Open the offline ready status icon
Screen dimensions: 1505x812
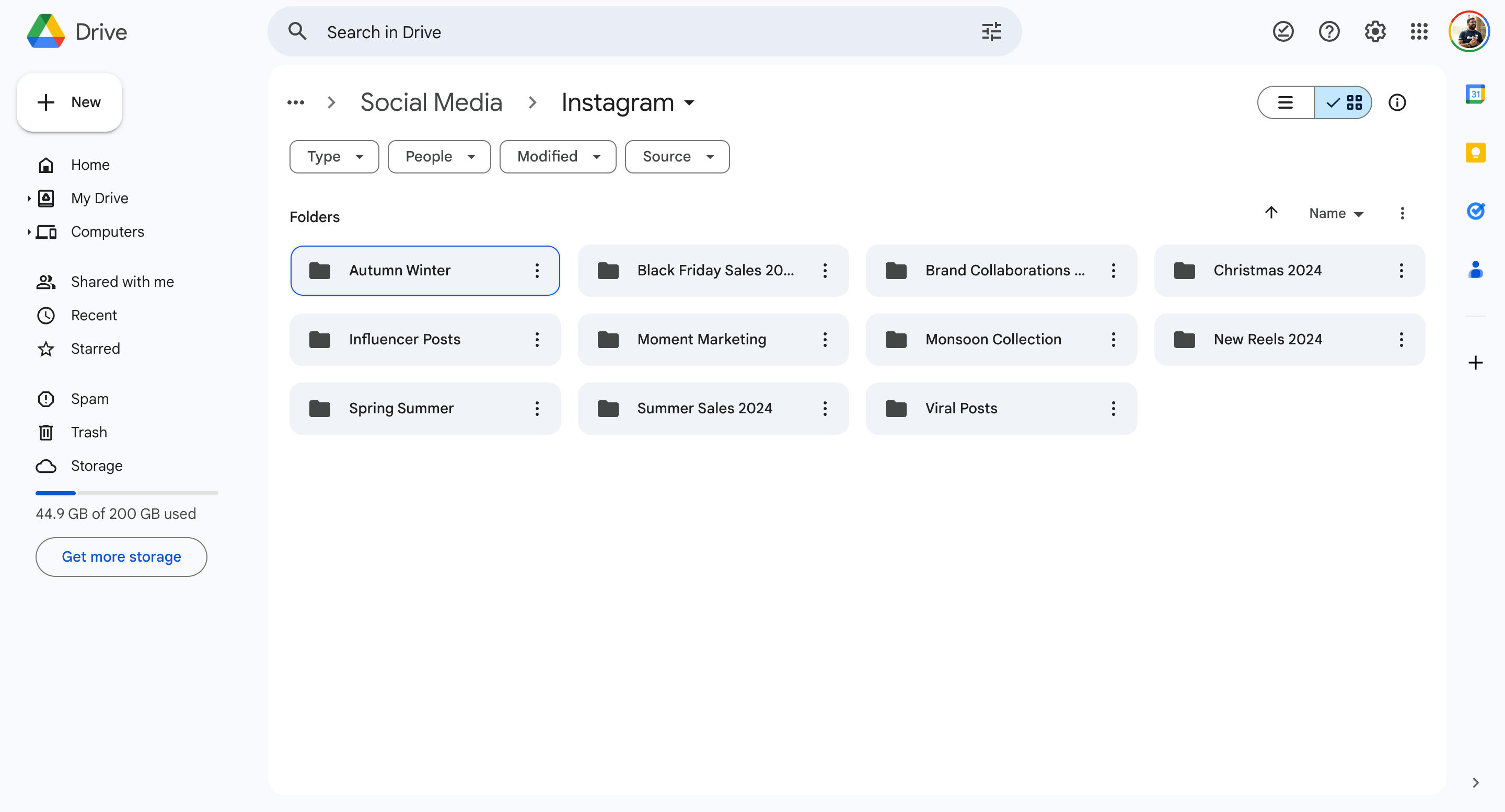pos(1283,31)
